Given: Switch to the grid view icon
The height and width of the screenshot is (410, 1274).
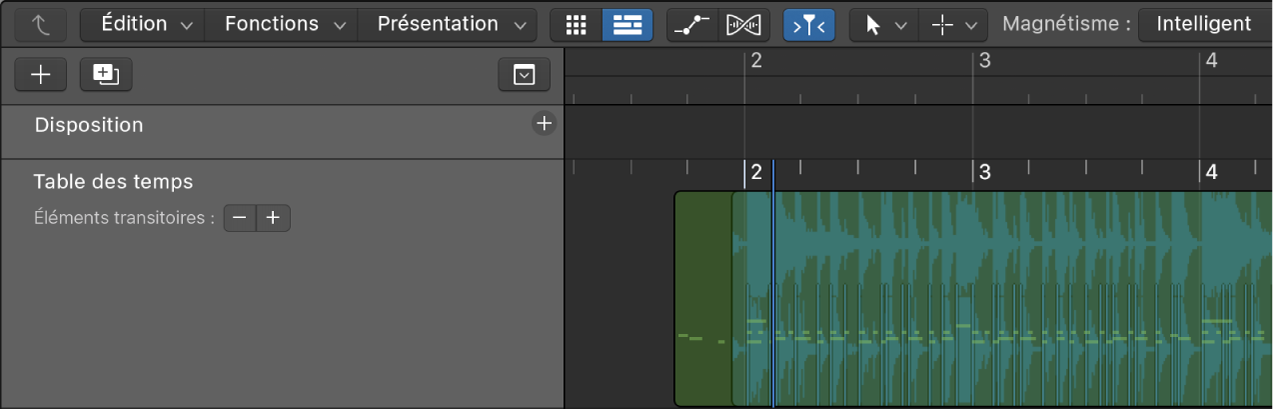Looking at the screenshot, I should [576, 25].
